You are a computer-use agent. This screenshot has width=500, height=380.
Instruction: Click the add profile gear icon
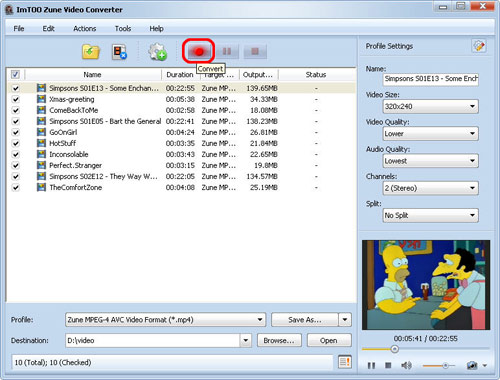coord(157,52)
